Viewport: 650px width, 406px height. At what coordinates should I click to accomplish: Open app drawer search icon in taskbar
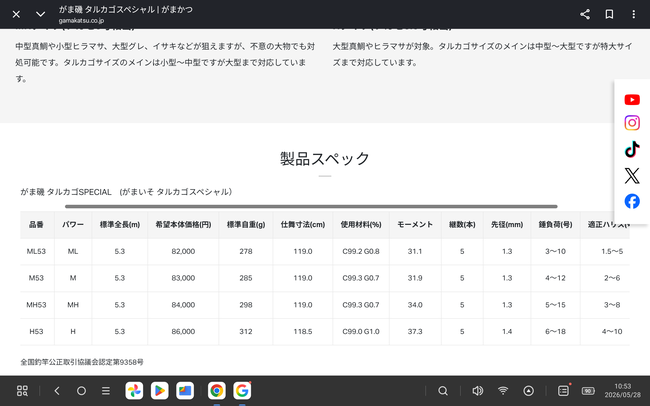tap(22, 391)
